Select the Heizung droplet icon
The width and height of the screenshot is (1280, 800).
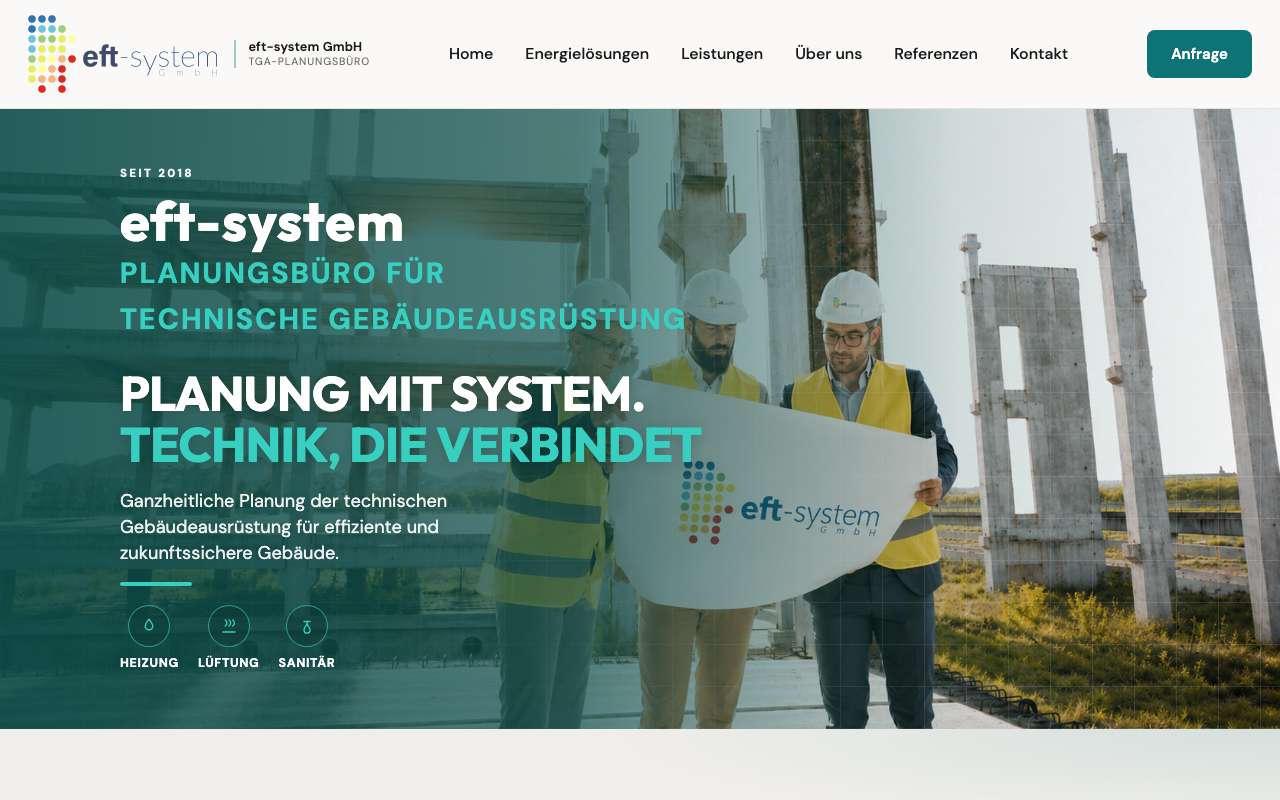[x=149, y=626]
